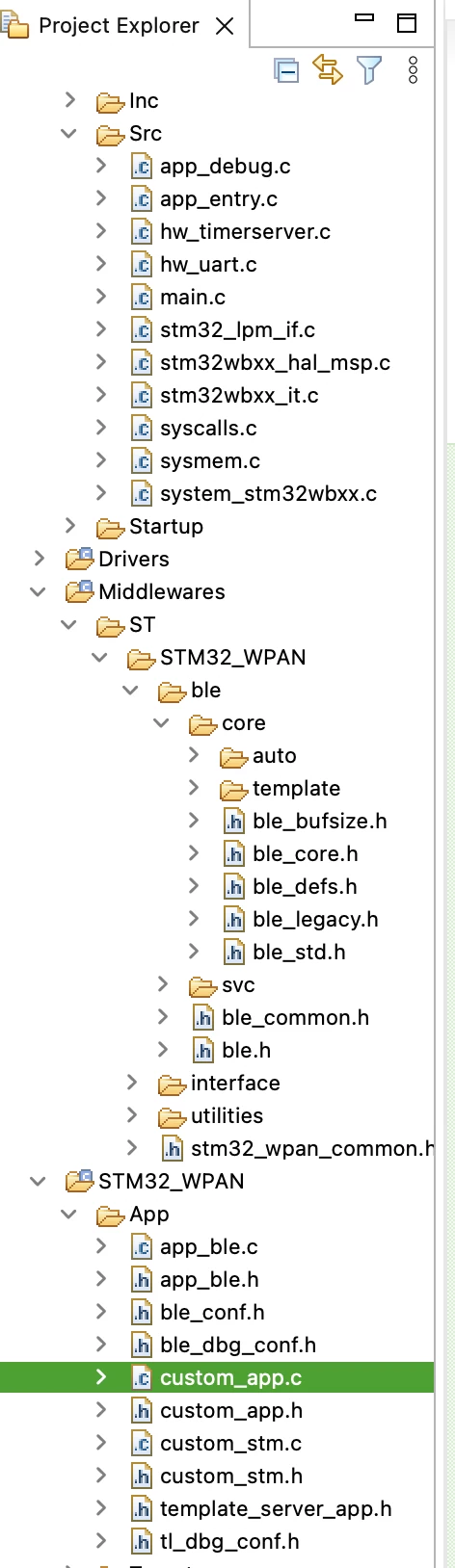Expand the auto folder
This screenshot has height=1568, width=455.
tap(193, 754)
